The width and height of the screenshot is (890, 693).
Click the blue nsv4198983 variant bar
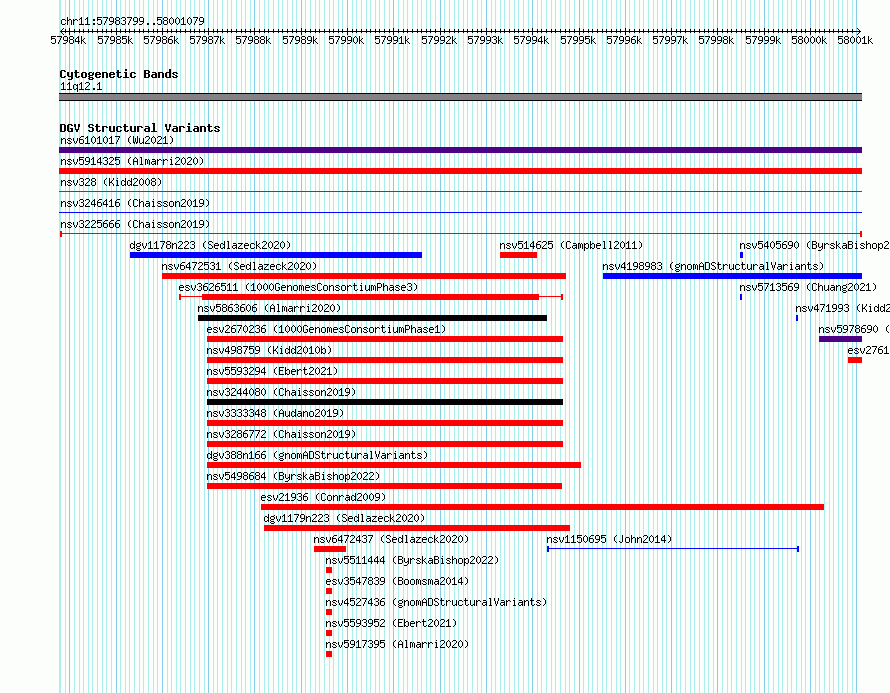click(732, 276)
